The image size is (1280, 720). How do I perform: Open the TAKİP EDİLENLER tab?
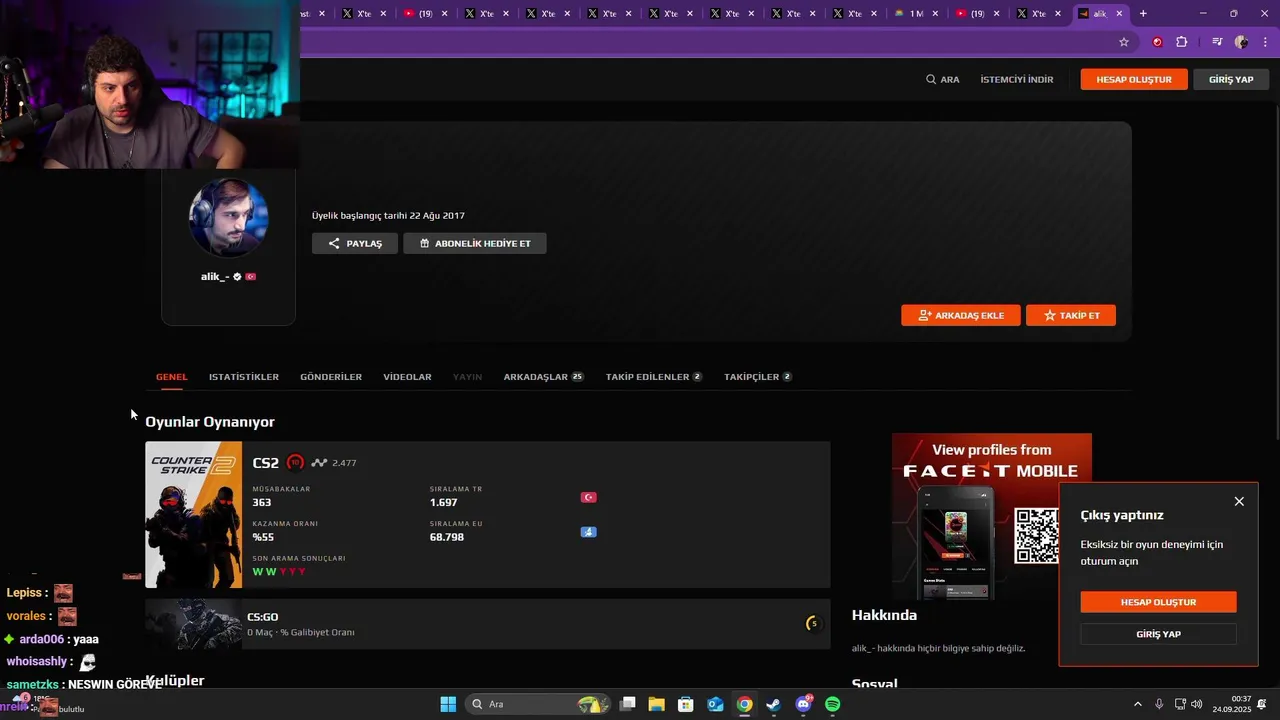(653, 377)
